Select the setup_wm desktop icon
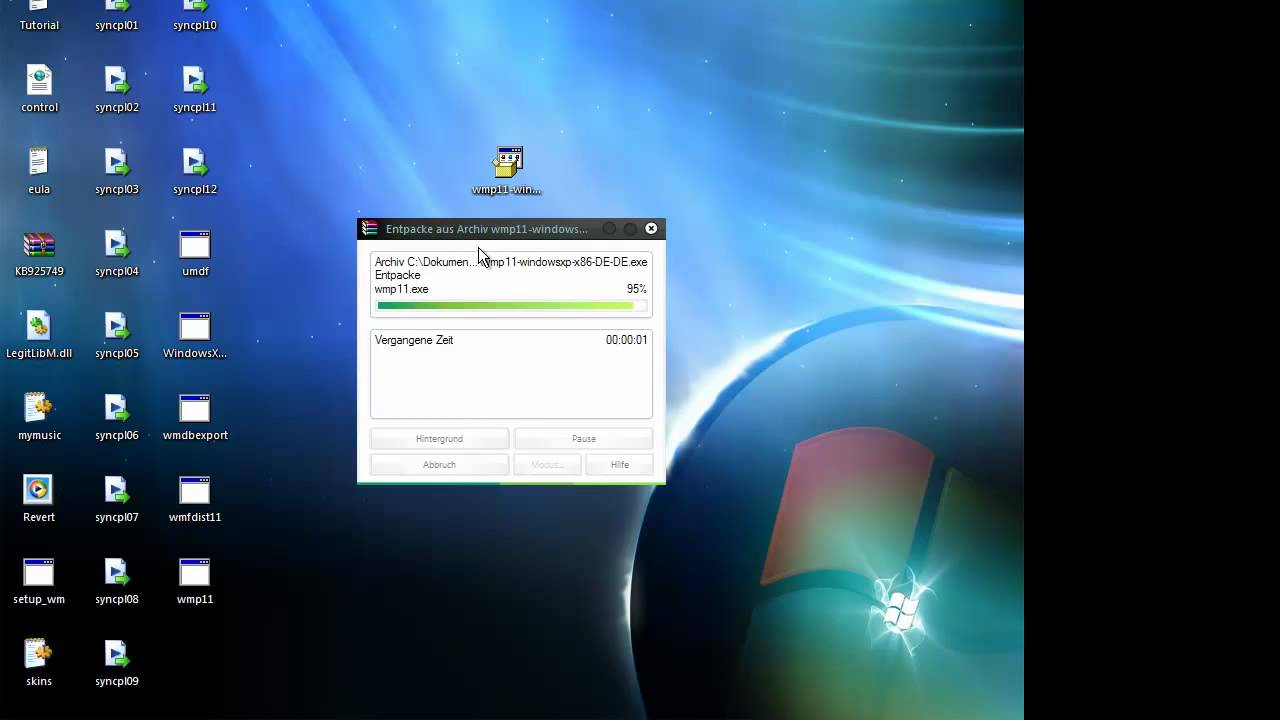Image resolution: width=1280 pixels, height=720 pixels. (x=39, y=580)
